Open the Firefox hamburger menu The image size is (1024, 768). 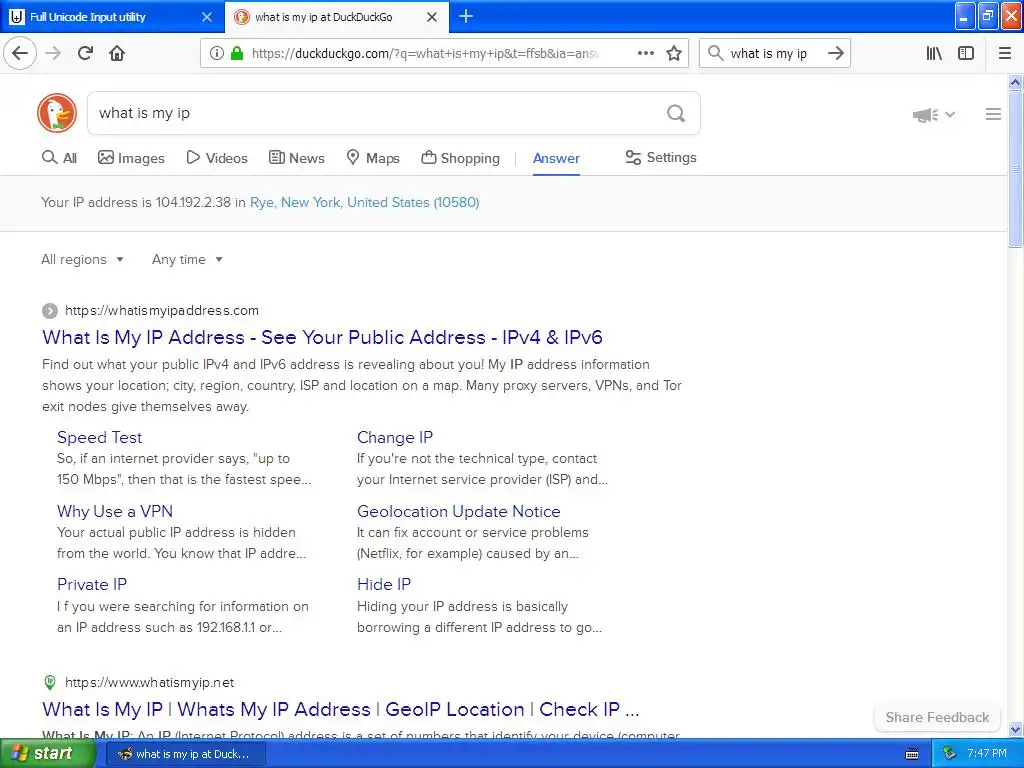(x=1005, y=53)
